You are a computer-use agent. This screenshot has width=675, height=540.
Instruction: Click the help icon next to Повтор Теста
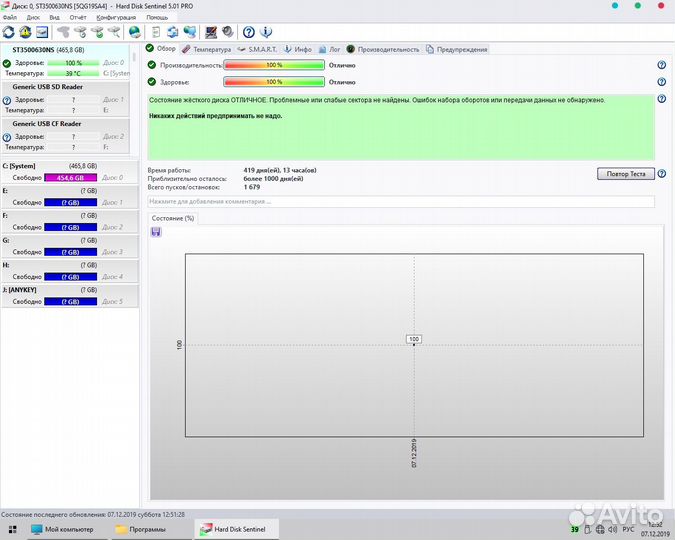pyautogui.click(x=662, y=174)
